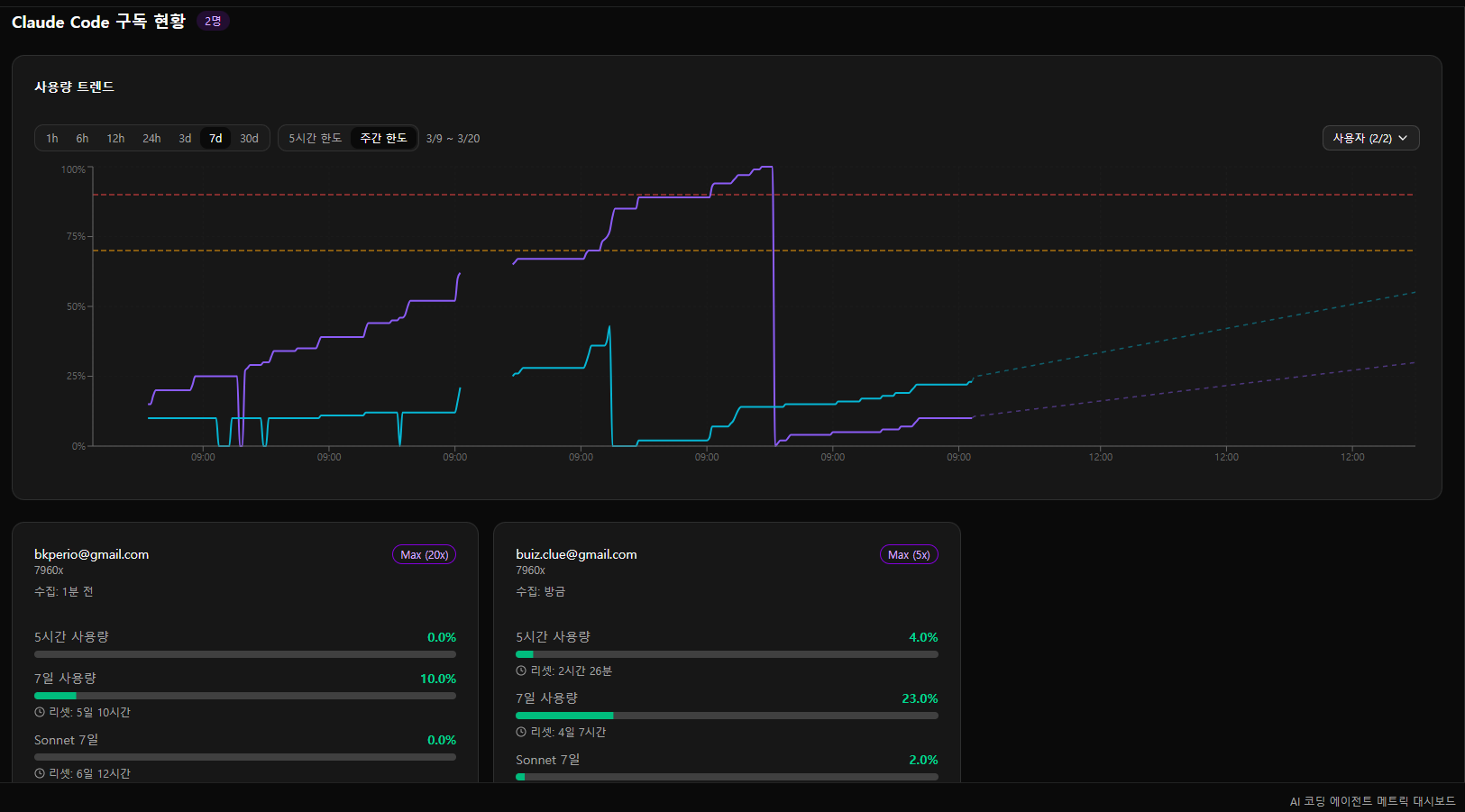
Task: Click clock icon beside 리셋: 6일 12시간
Action: tap(40, 773)
